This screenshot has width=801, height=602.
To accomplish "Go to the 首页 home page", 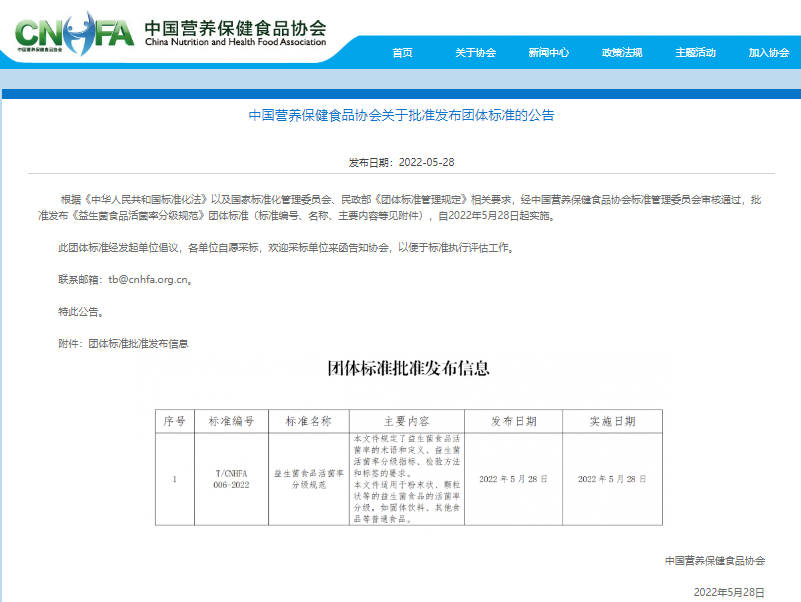I will (402, 53).
